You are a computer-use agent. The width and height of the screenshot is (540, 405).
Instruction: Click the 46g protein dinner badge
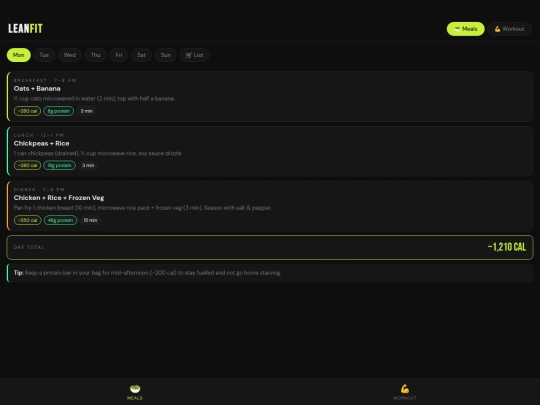(60, 220)
